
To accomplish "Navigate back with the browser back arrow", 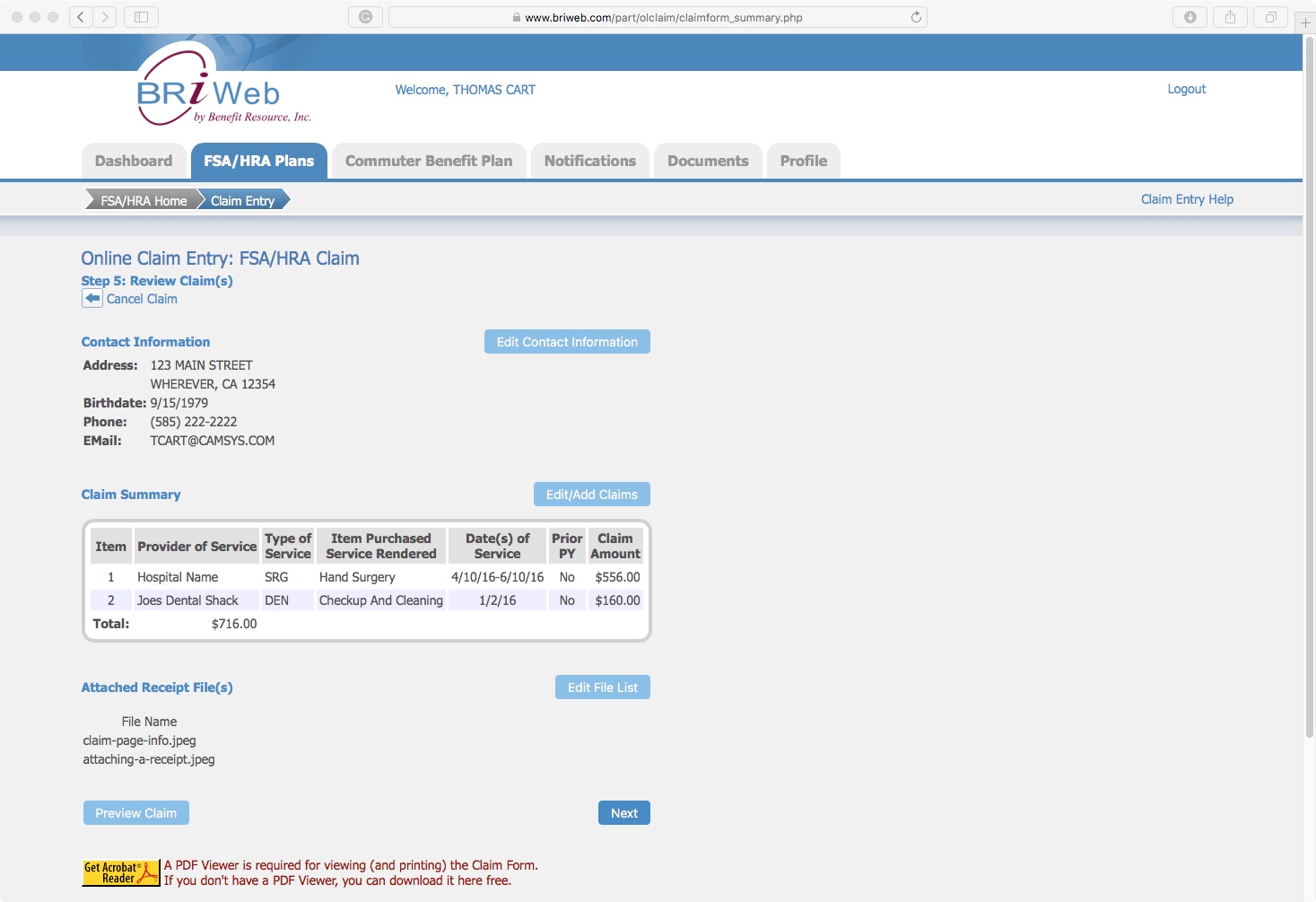I will (79, 16).
